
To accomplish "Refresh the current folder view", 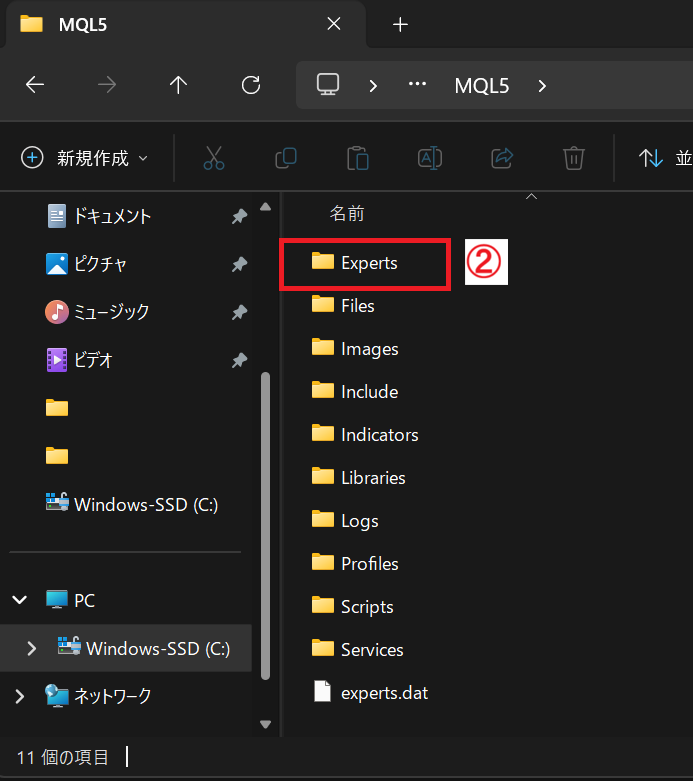I will pyautogui.click(x=251, y=85).
